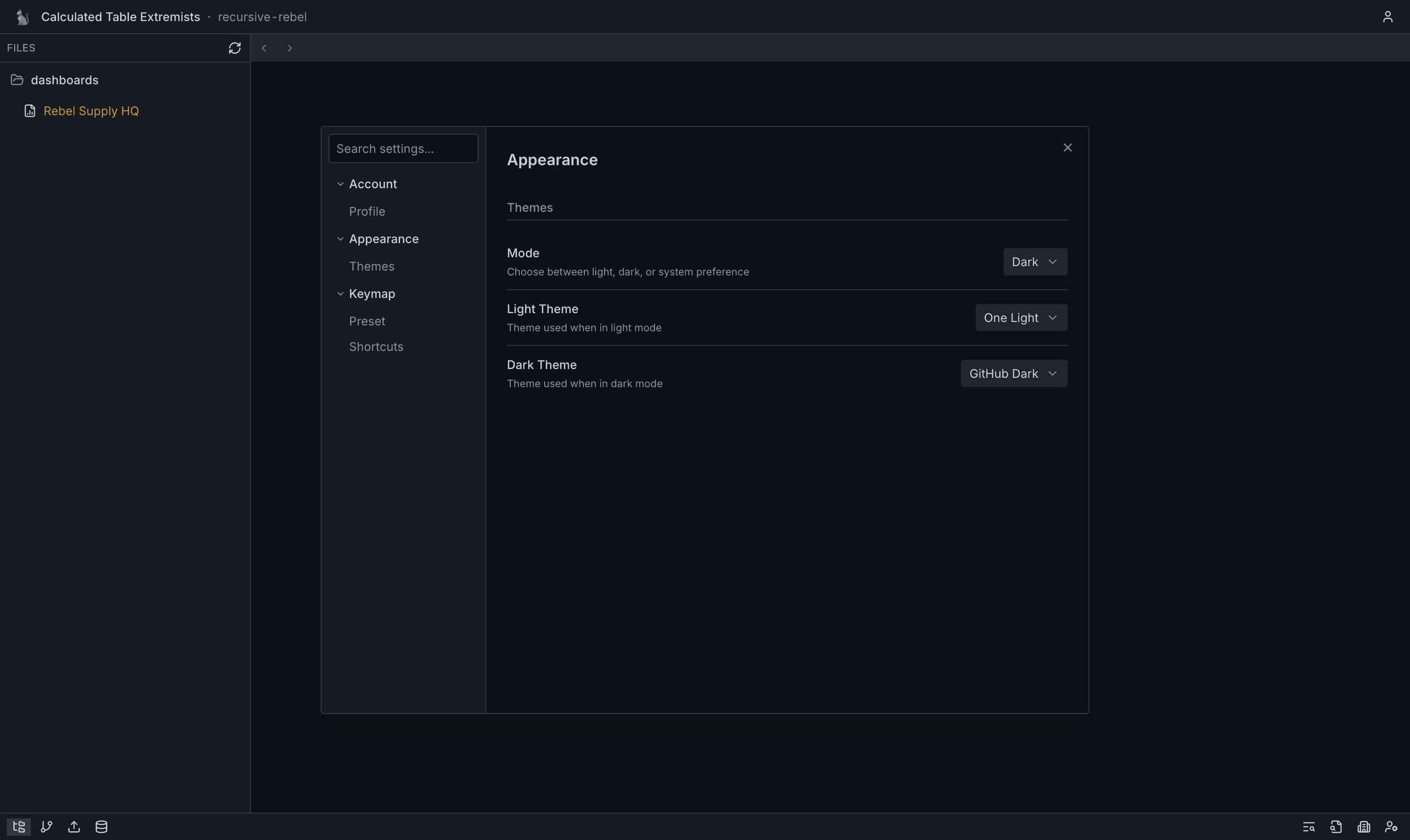Screen dimensions: 1410x840
Task: Open the user settings gear icon
Action: [1391, 826]
